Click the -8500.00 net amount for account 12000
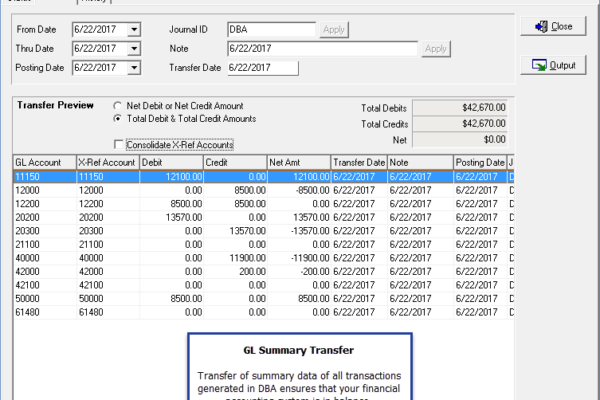 pyautogui.click(x=298, y=190)
